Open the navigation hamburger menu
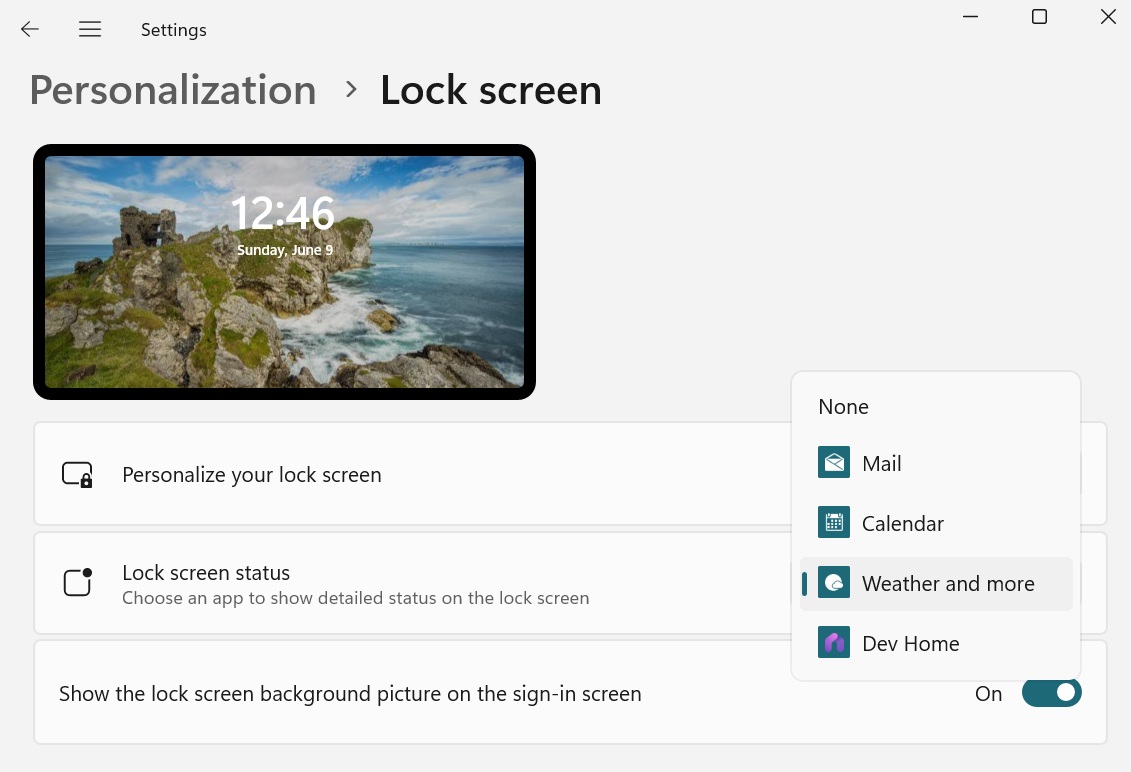This screenshot has height=772, width=1131. 90,29
